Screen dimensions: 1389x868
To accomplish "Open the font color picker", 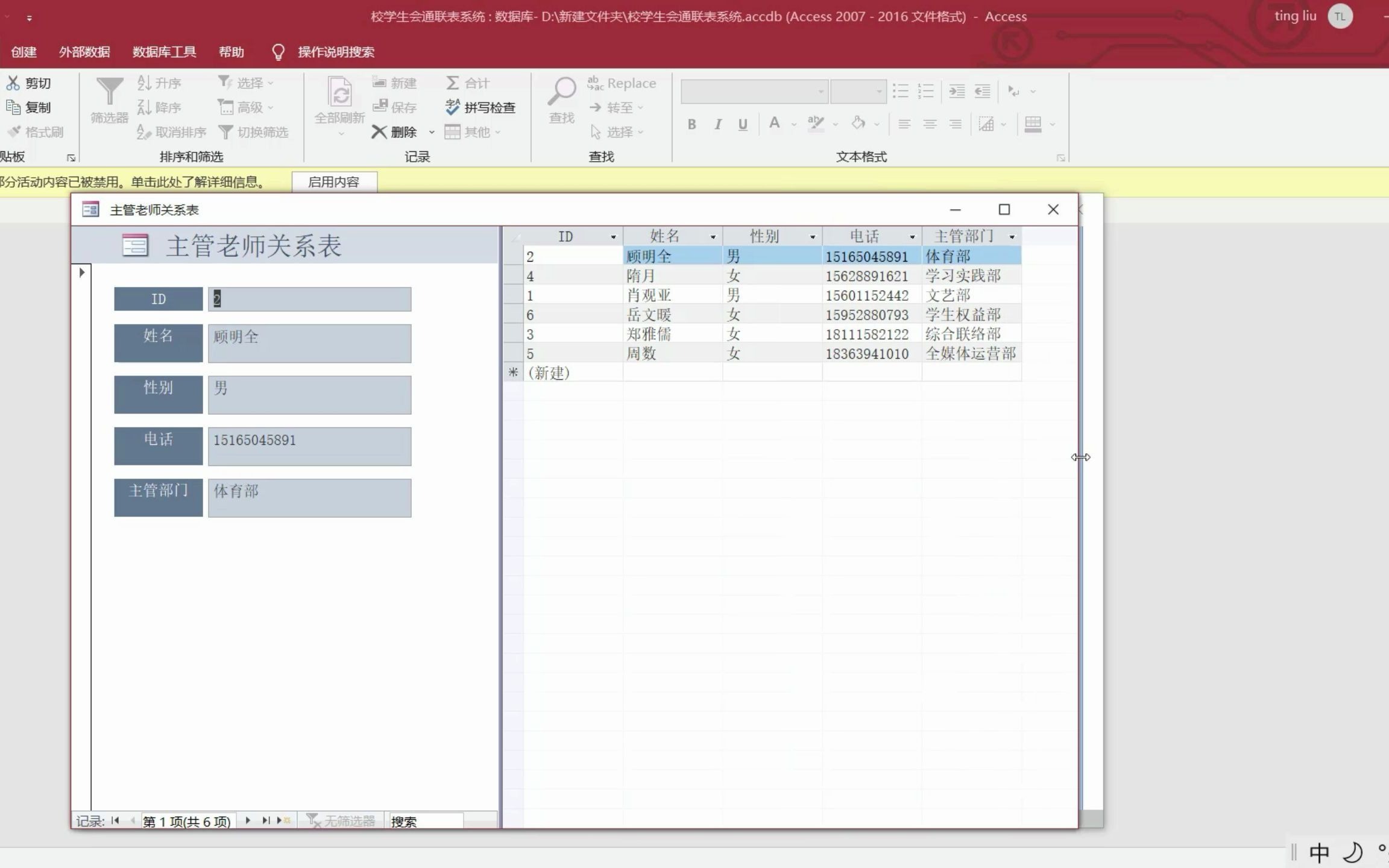I will click(775, 124).
